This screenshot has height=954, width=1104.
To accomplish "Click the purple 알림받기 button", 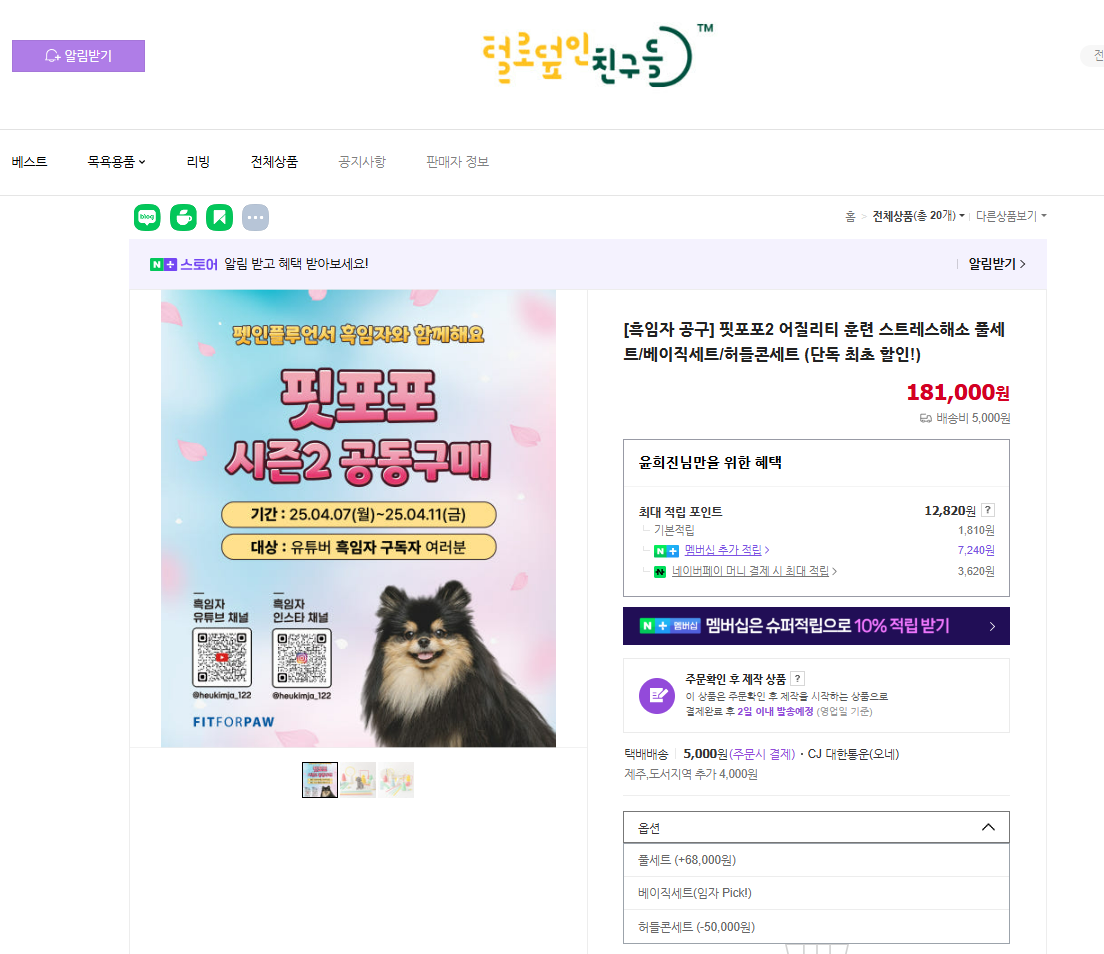I will 78,56.
